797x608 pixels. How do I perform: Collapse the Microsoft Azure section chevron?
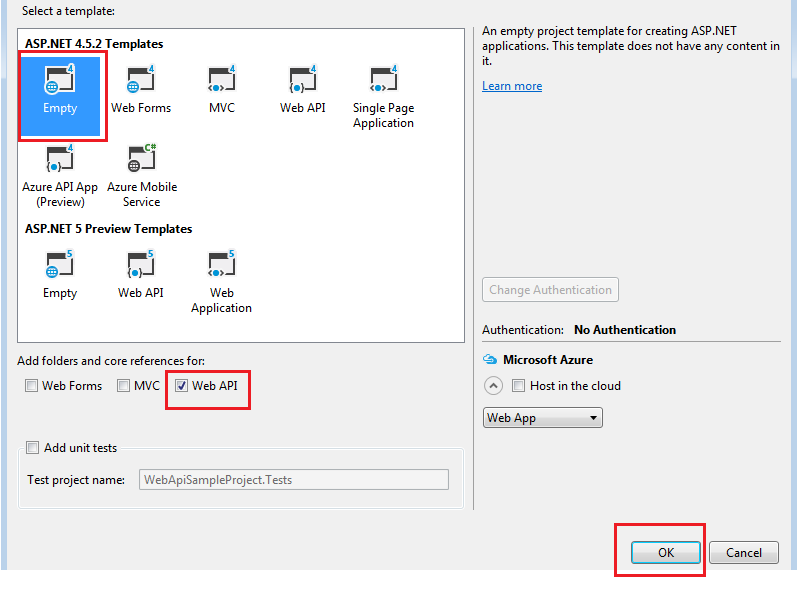(x=493, y=386)
